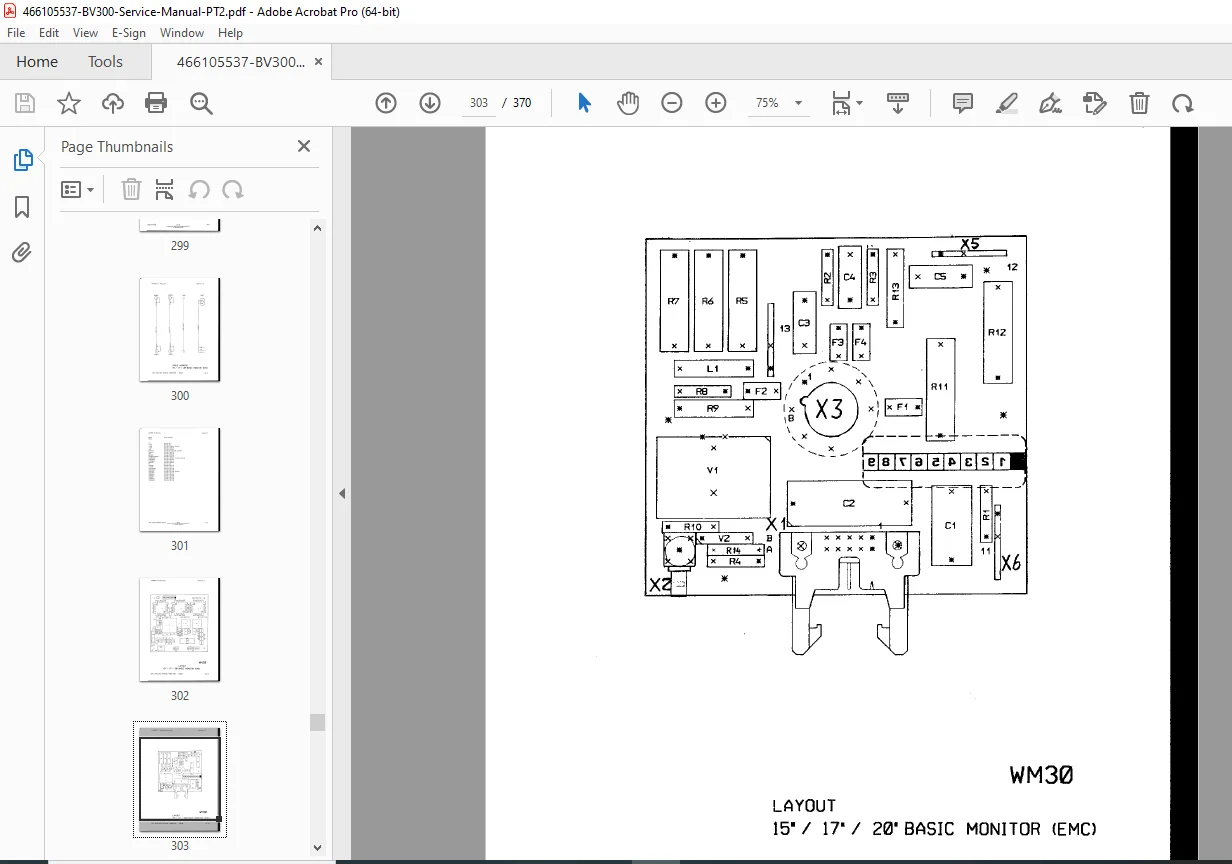Viewport: 1232px width, 864px height.
Task: Click the LAYOUT text on the page
Action: 804,806
